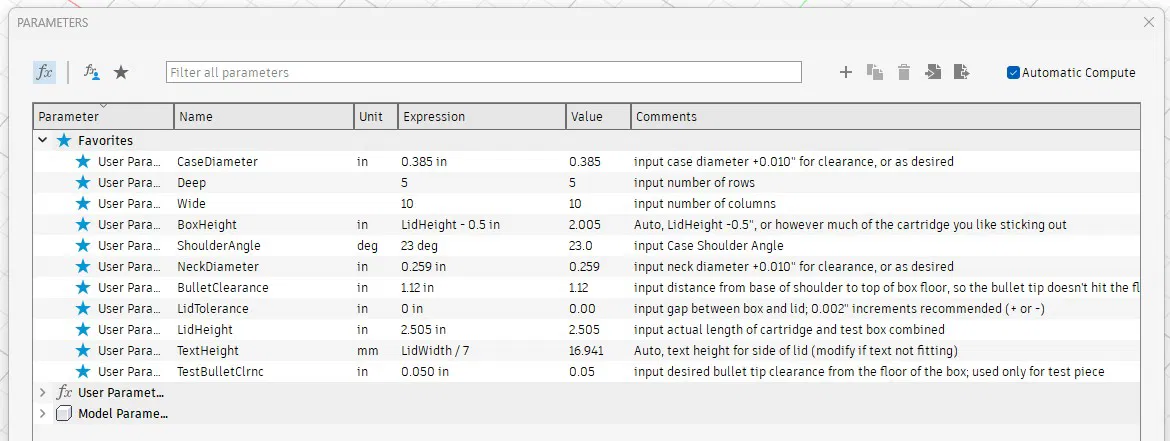Click the mm unit of TextHeight
Viewport: 1170px width, 441px height.
pyautogui.click(x=369, y=350)
